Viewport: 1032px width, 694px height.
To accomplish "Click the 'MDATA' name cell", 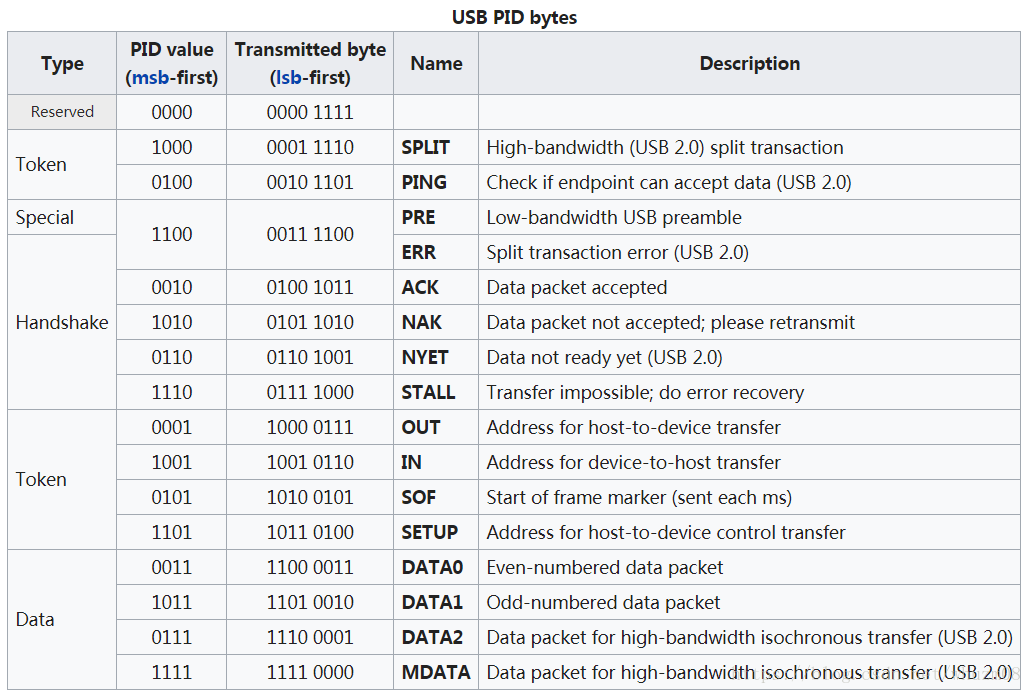I will (436, 672).
